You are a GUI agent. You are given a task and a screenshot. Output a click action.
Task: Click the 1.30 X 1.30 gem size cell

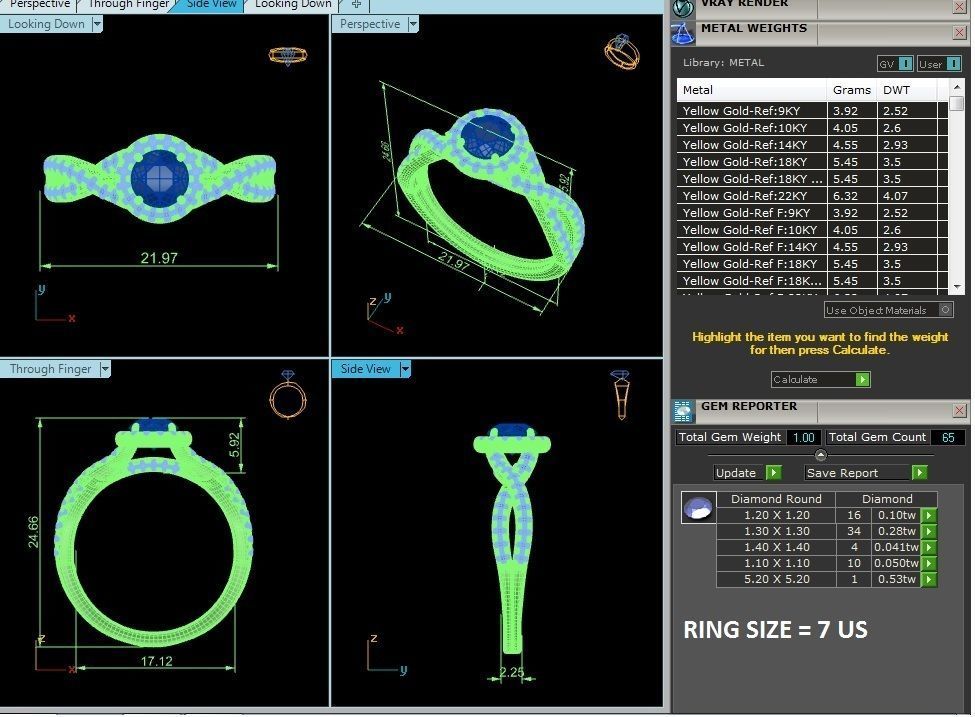pos(776,531)
